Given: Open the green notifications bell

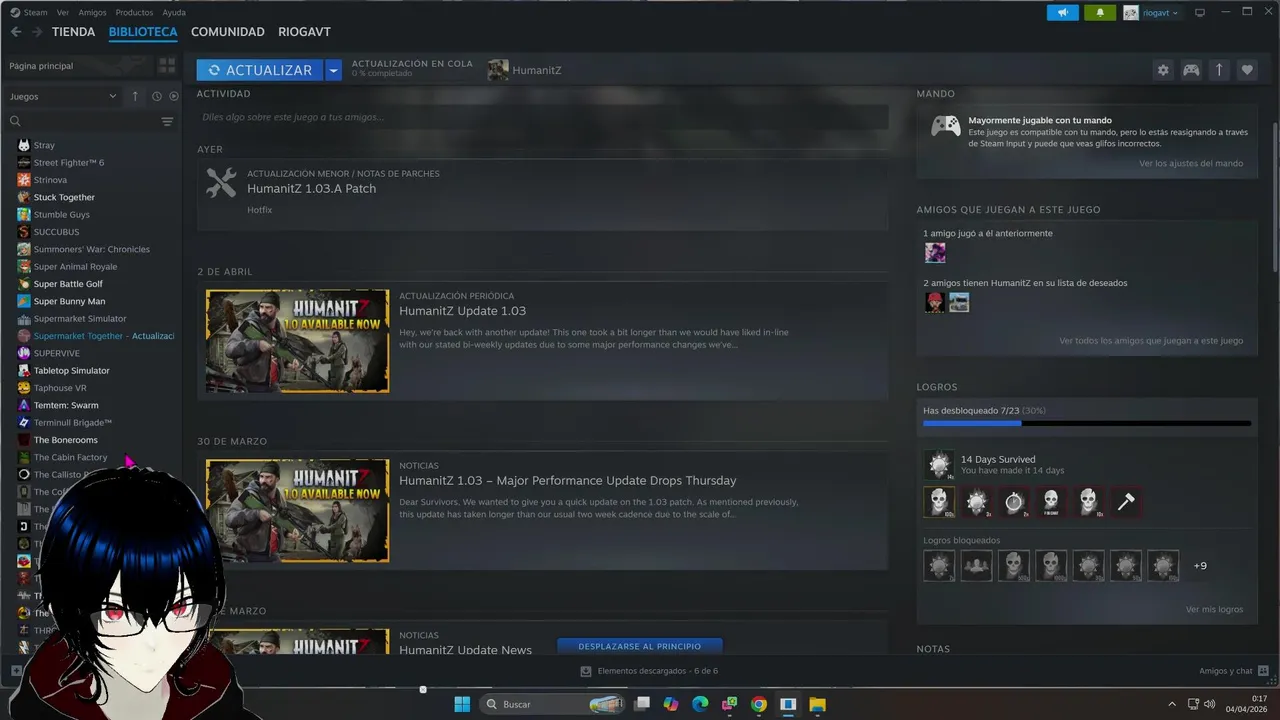Looking at the screenshot, I should [x=1100, y=12].
